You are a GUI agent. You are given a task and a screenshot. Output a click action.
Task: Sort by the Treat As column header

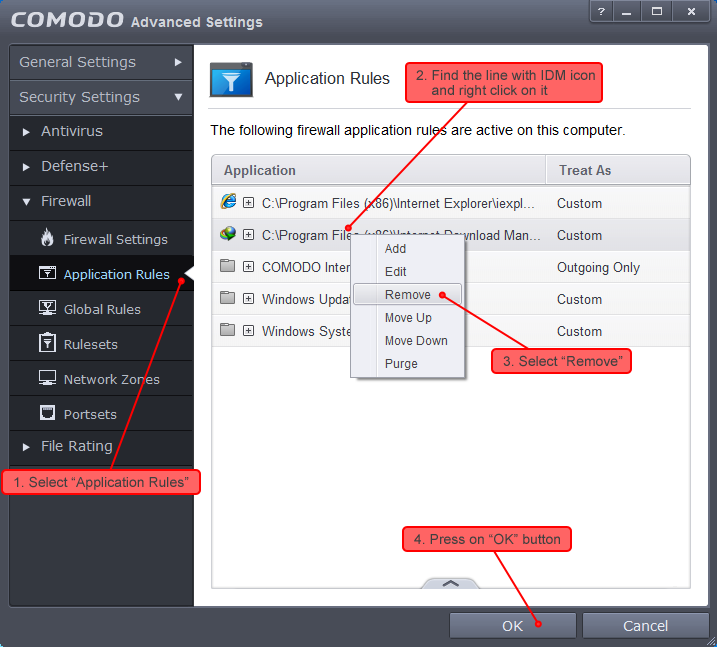point(618,170)
